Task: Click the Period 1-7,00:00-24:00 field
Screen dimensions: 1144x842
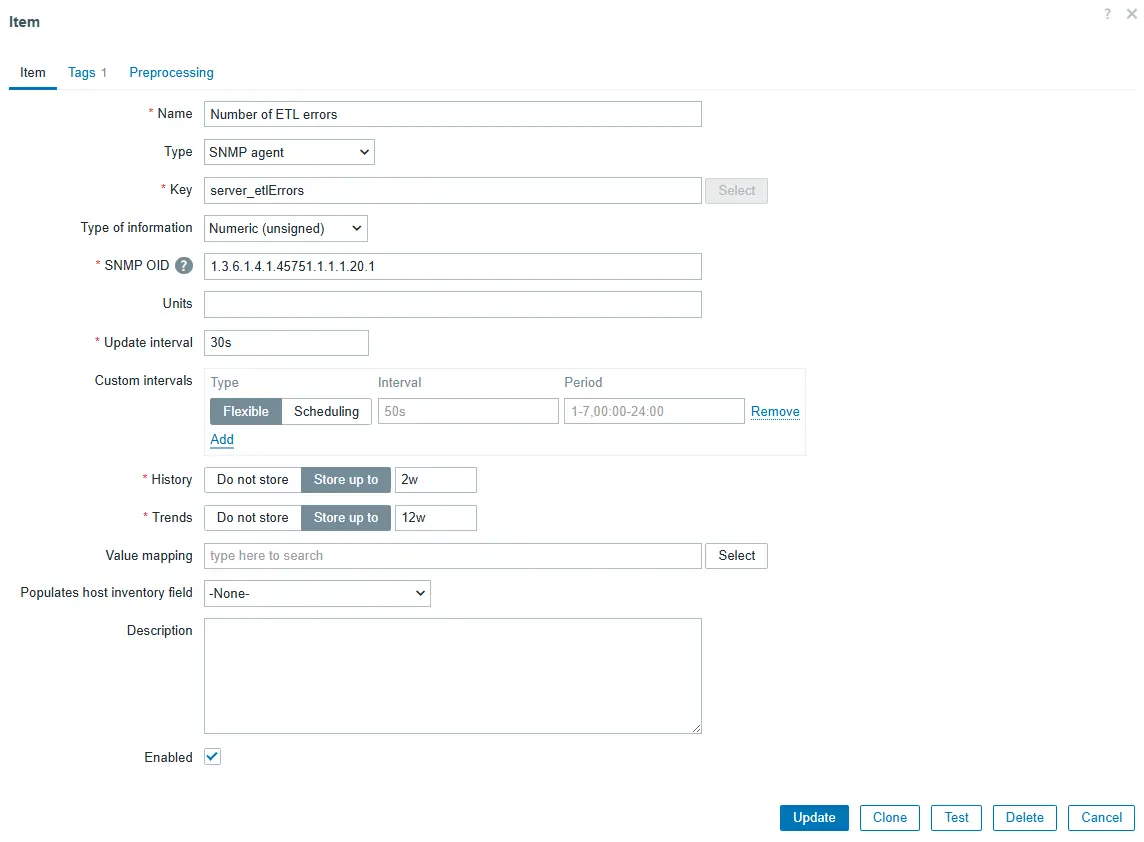Action: 654,412
